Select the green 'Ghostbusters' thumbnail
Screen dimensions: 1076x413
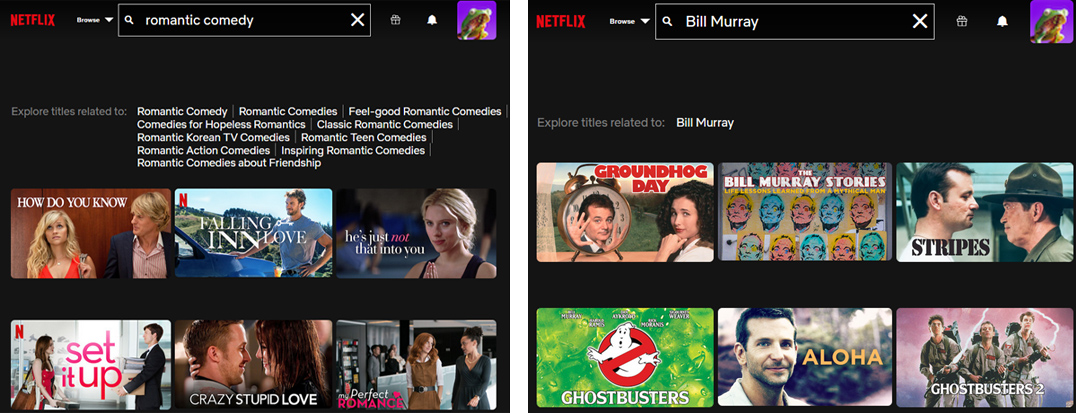point(625,357)
